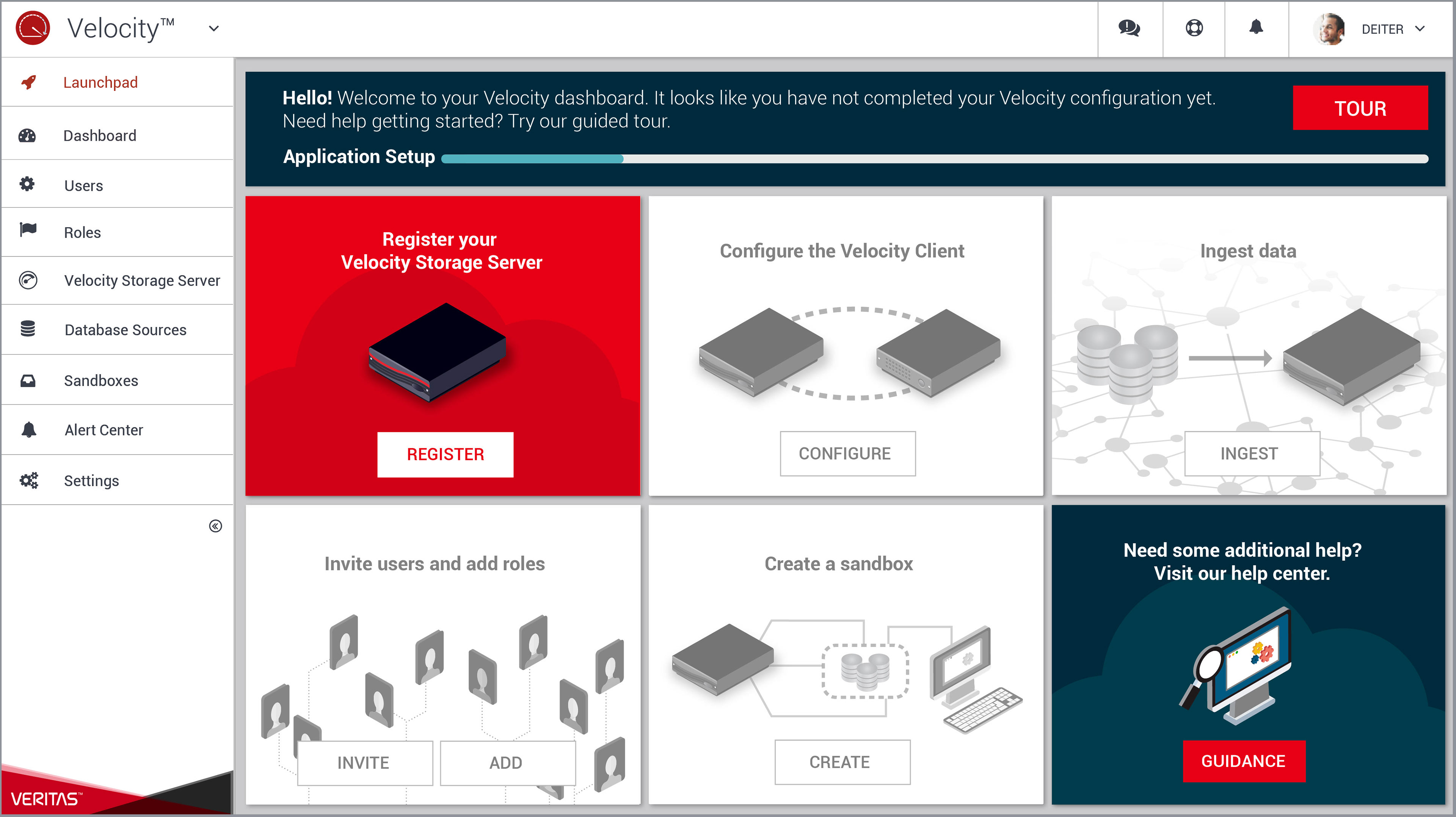Click the Settings gears icon in sidebar
The height and width of the screenshot is (817, 1456).
pyautogui.click(x=28, y=481)
